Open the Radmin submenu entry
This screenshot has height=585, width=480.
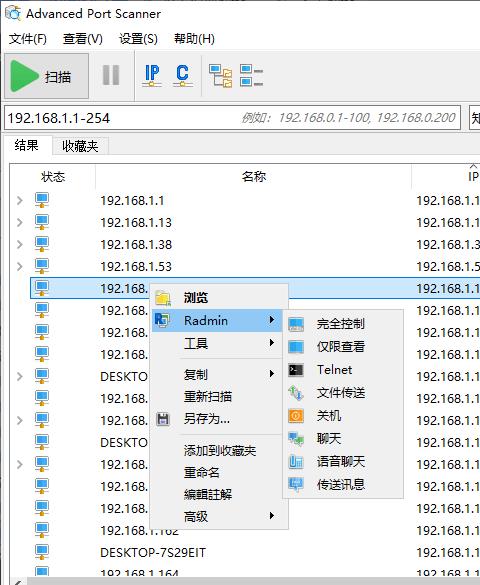pos(217,320)
